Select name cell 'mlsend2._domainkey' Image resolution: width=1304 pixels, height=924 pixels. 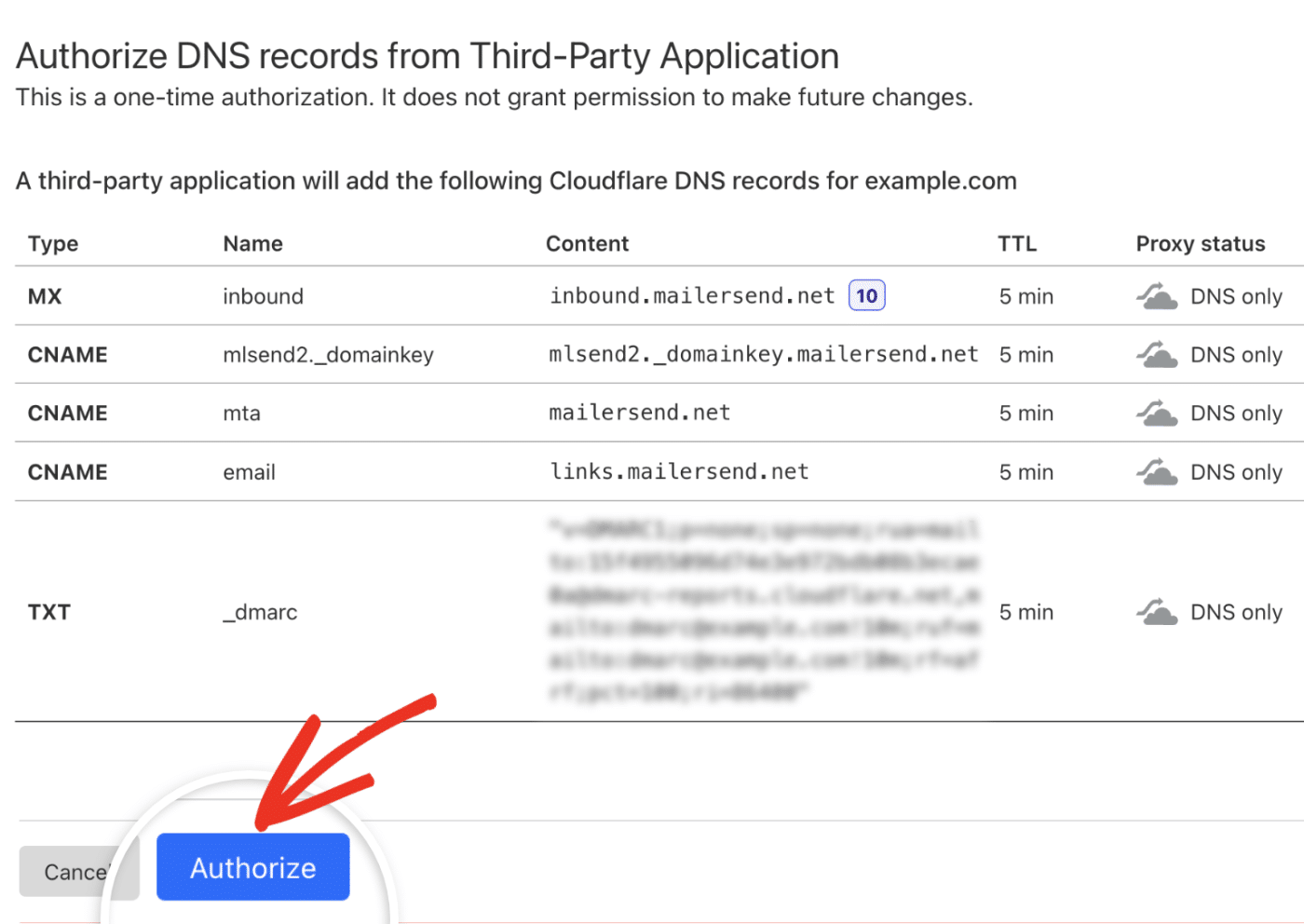pos(328,355)
